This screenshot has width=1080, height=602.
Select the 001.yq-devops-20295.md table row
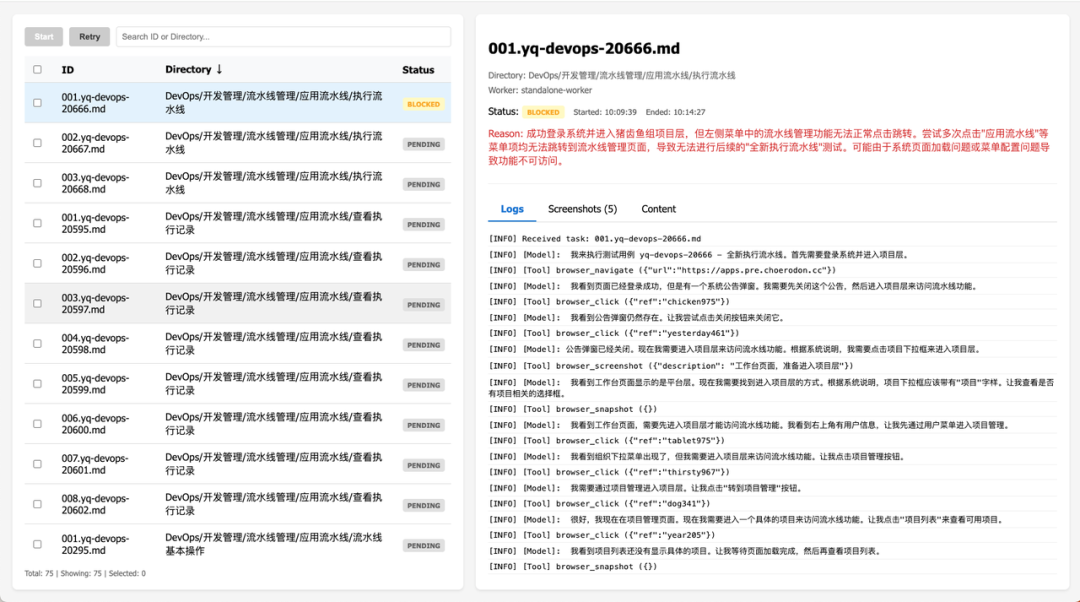coord(95,544)
